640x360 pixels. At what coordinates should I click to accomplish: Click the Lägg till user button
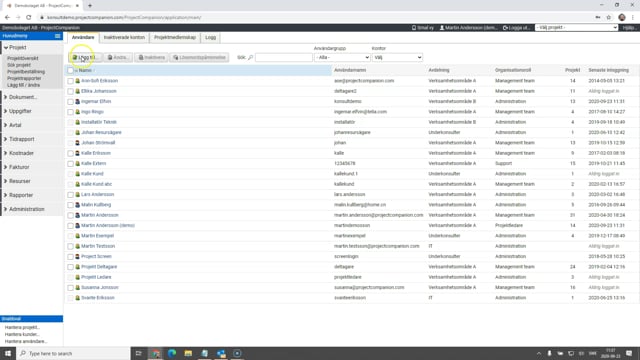85,58
